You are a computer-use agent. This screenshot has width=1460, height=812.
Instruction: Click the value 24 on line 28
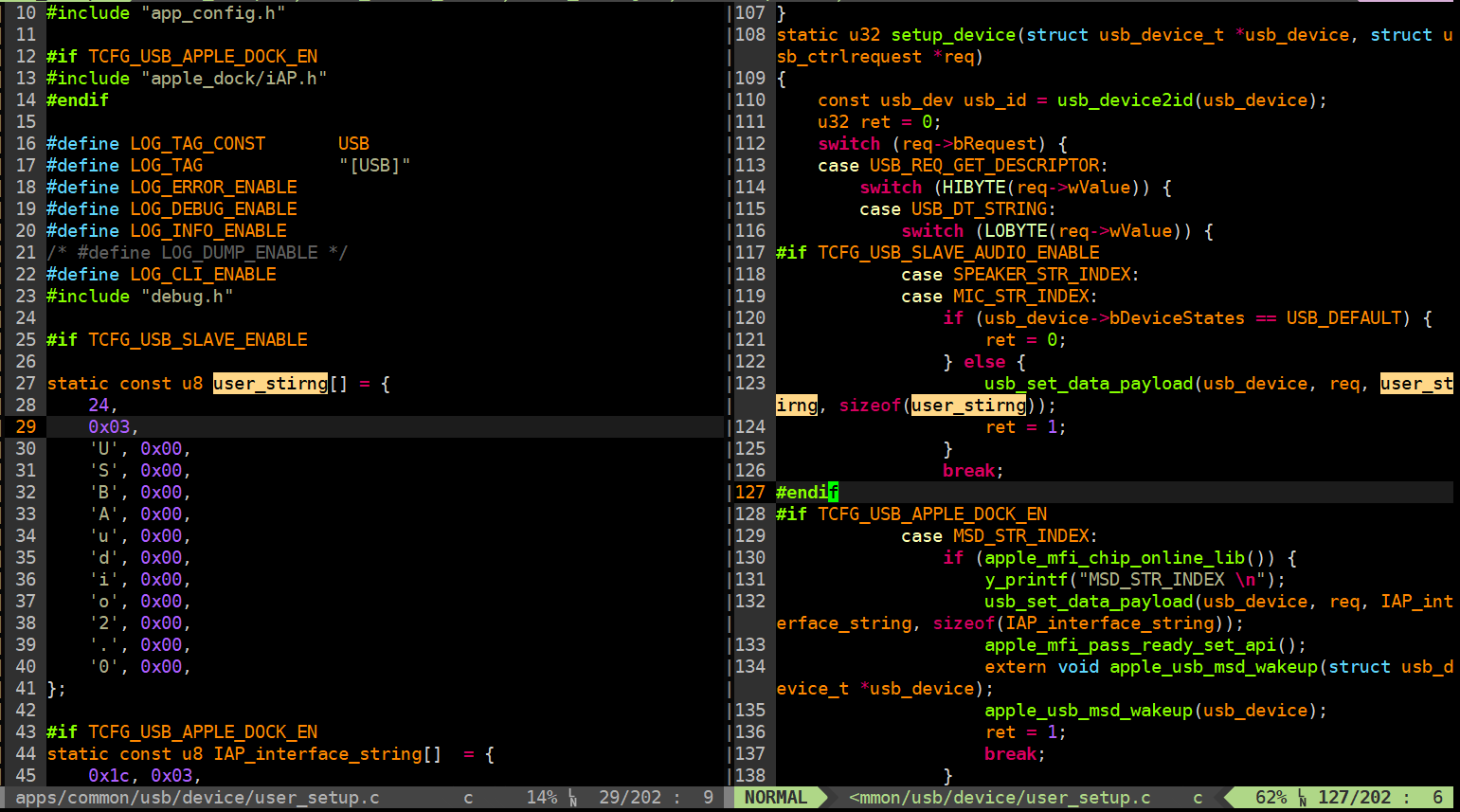99,406
